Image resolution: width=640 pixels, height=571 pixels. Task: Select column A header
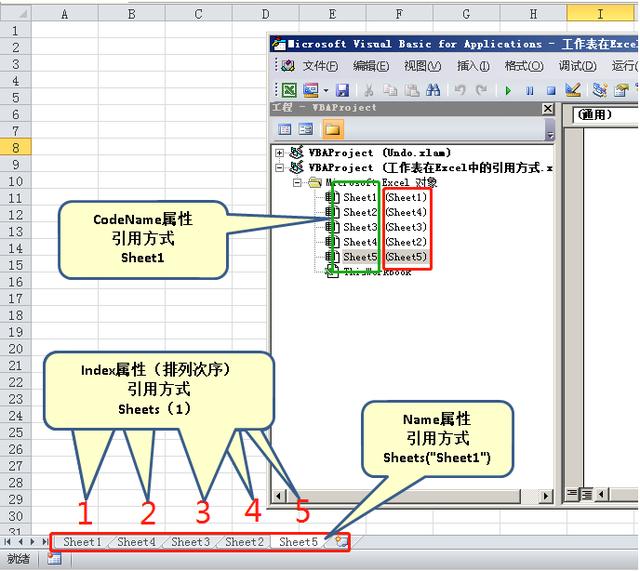[x=64, y=14]
